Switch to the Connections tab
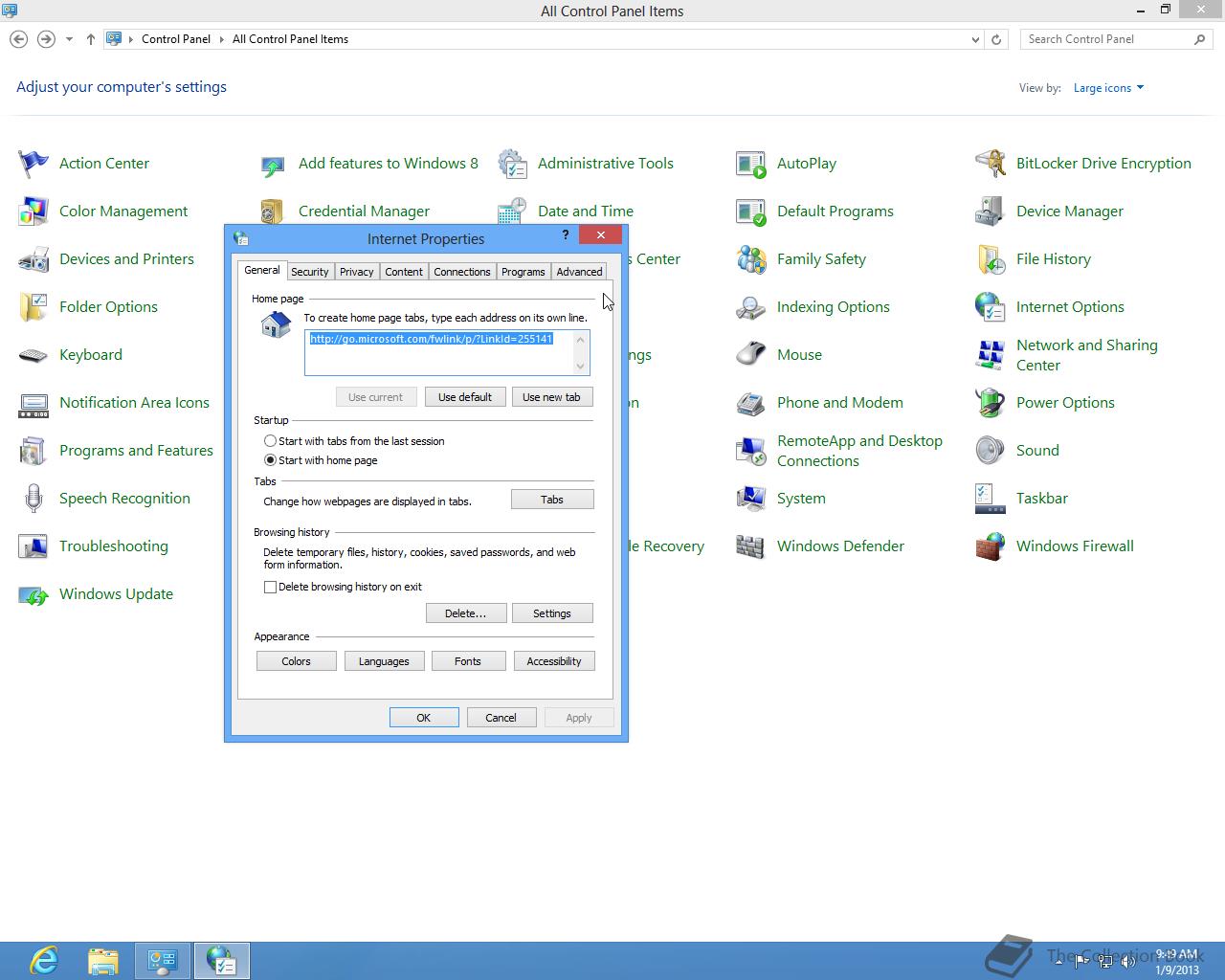Viewport: 1225px width, 980px height. pyautogui.click(x=461, y=272)
